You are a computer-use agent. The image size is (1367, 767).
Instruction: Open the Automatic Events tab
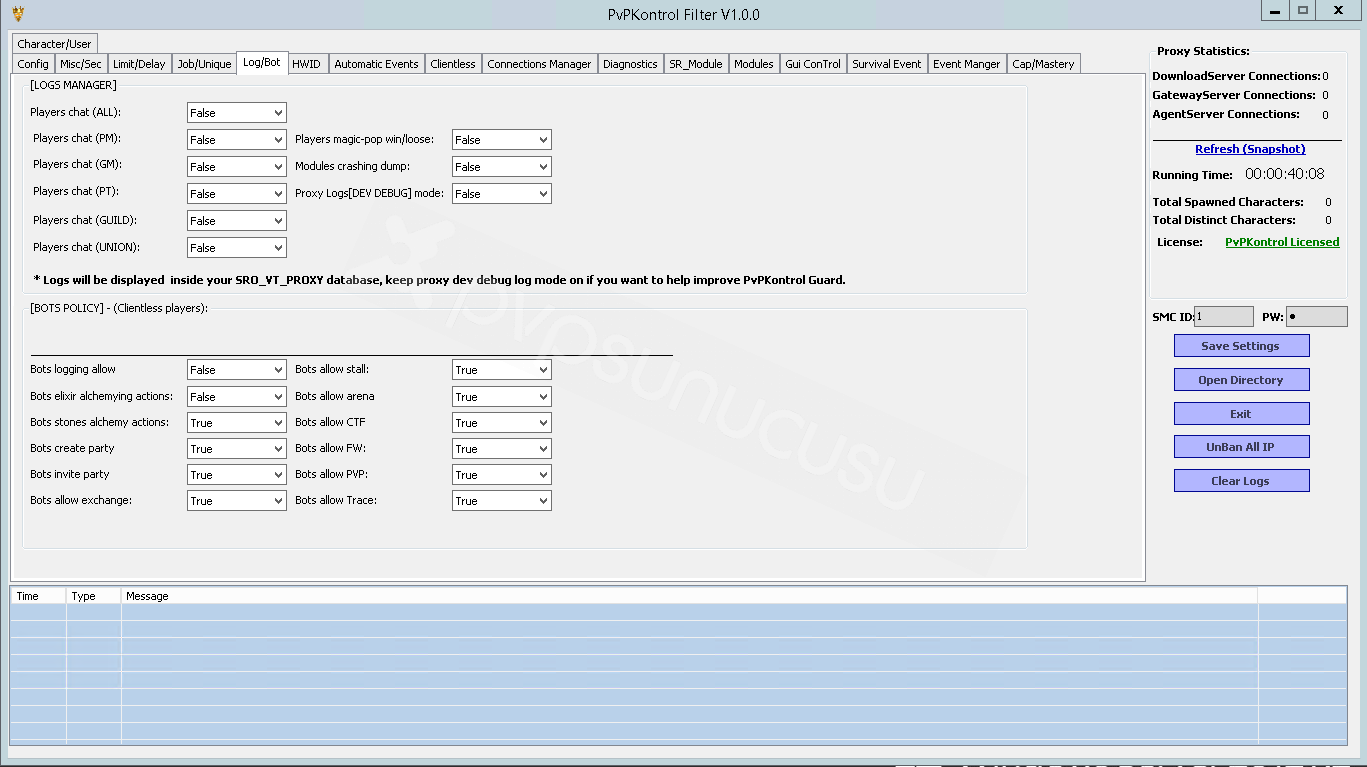coord(376,64)
